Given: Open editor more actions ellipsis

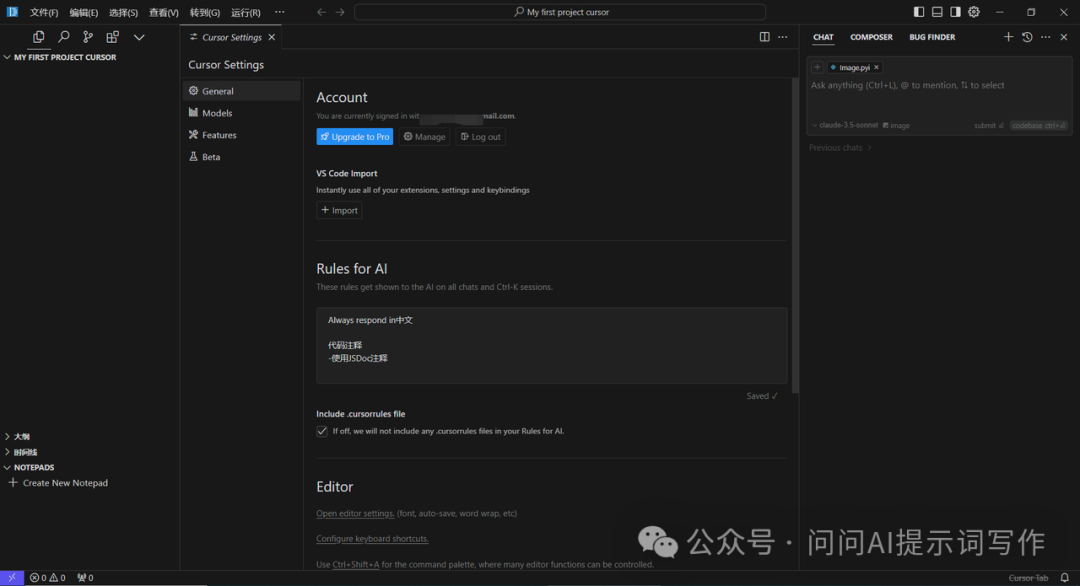Looking at the screenshot, I should pyautogui.click(x=782, y=37).
